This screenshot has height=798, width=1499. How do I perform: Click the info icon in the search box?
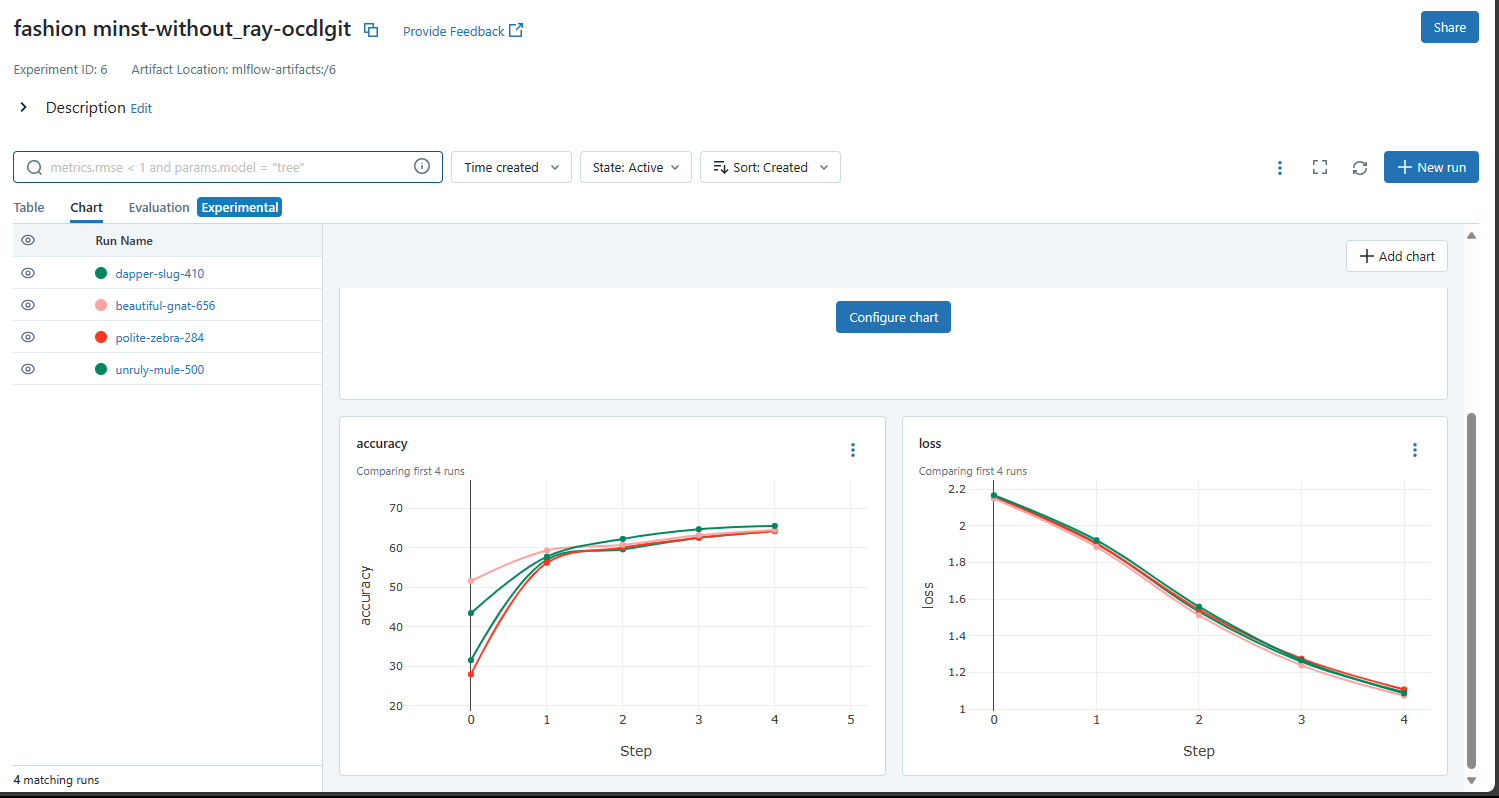tap(422, 167)
